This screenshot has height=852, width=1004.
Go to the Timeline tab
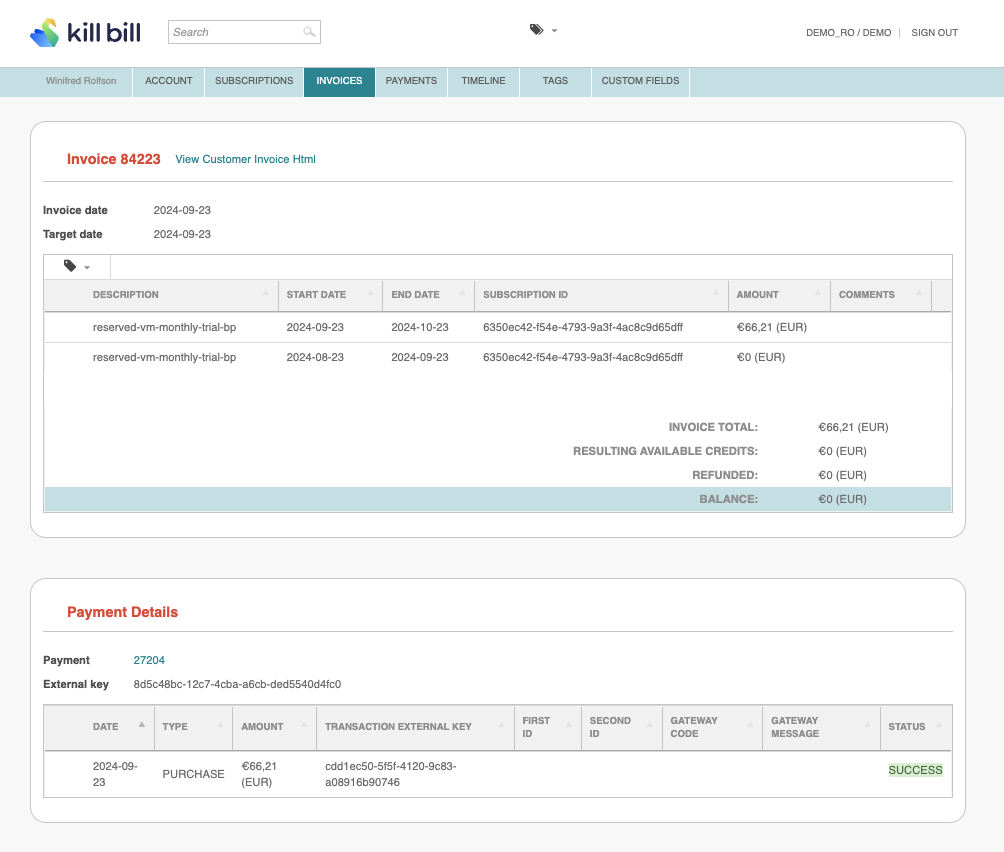(483, 81)
